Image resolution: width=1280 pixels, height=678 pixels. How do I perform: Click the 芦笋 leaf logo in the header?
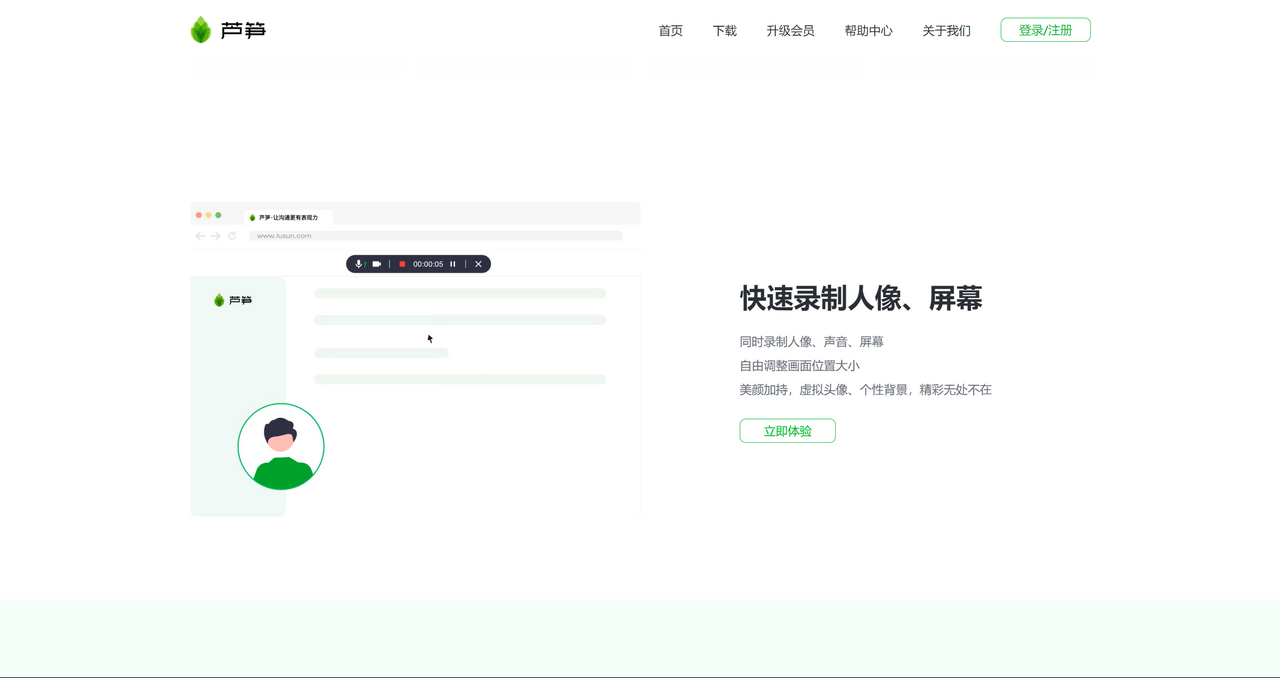pyautogui.click(x=199, y=29)
